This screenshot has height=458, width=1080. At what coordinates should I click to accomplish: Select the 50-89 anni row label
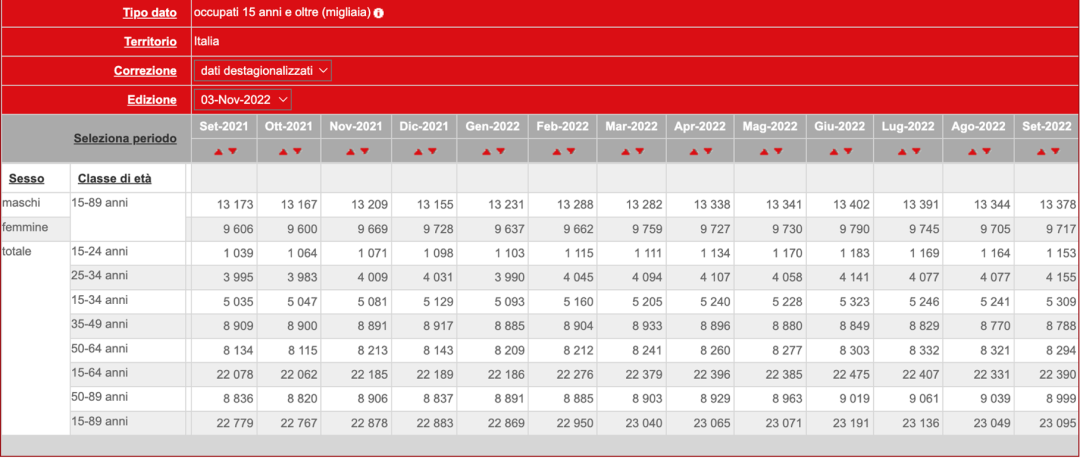pyautogui.click(x=99, y=397)
